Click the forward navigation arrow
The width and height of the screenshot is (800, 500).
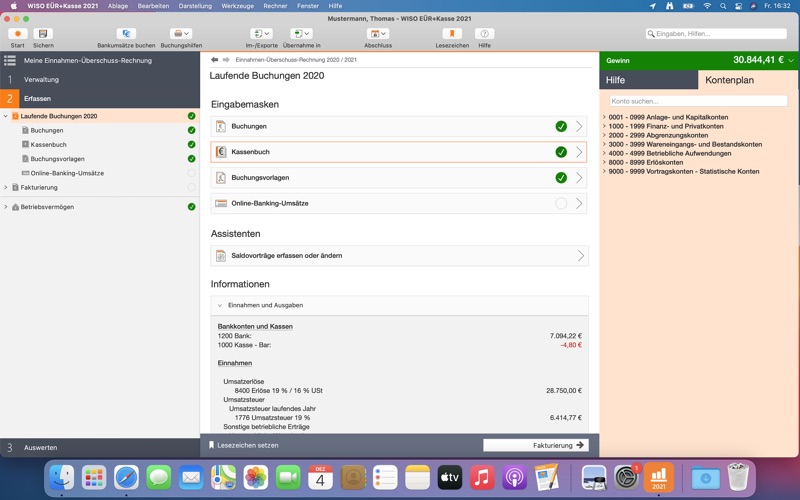tap(226, 60)
